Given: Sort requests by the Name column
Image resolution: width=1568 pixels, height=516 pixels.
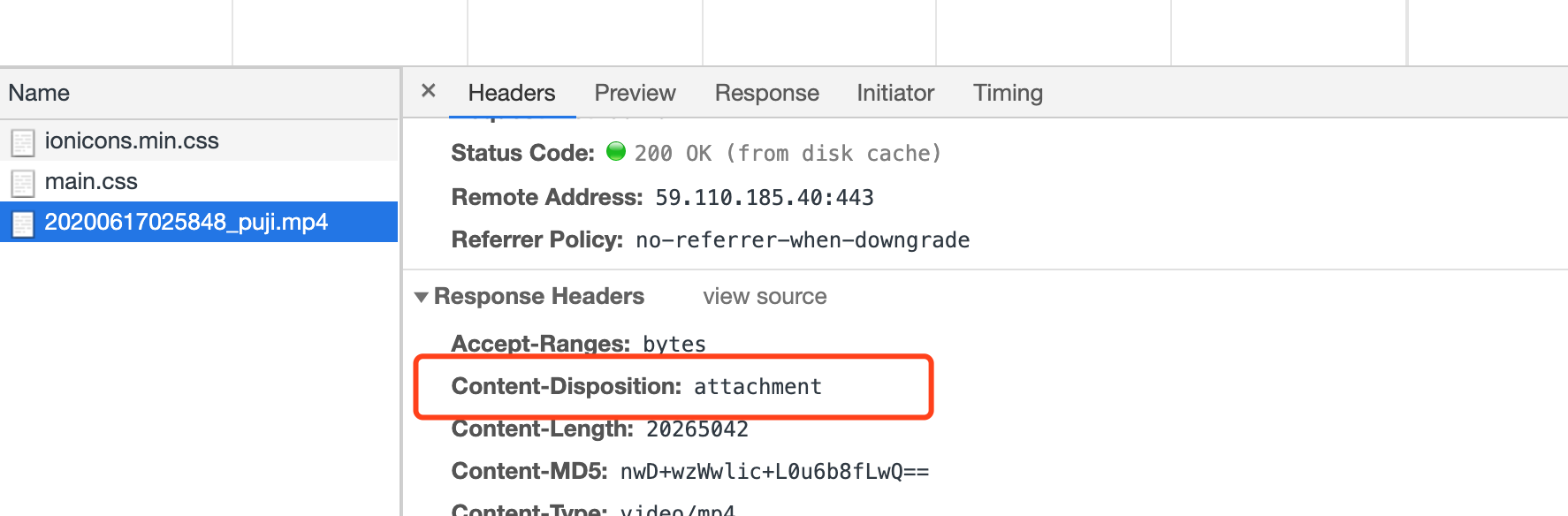Looking at the screenshot, I should click(39, 93).
